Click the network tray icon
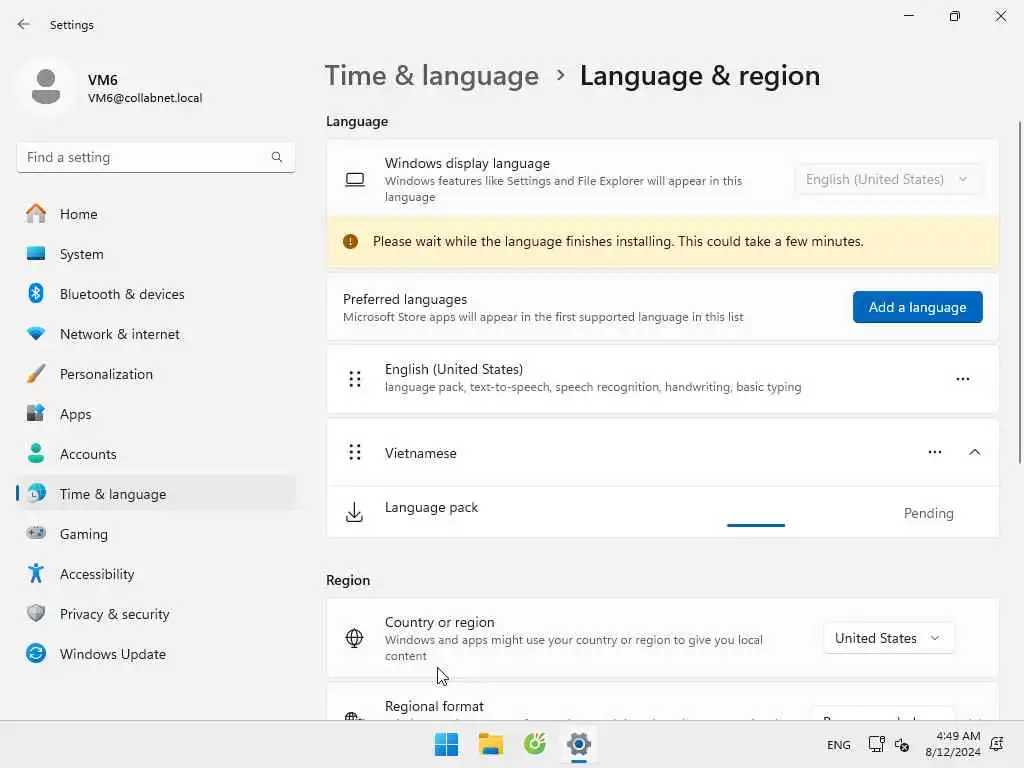This screenshot has height=768, width=1024. (x=876, y=744)
